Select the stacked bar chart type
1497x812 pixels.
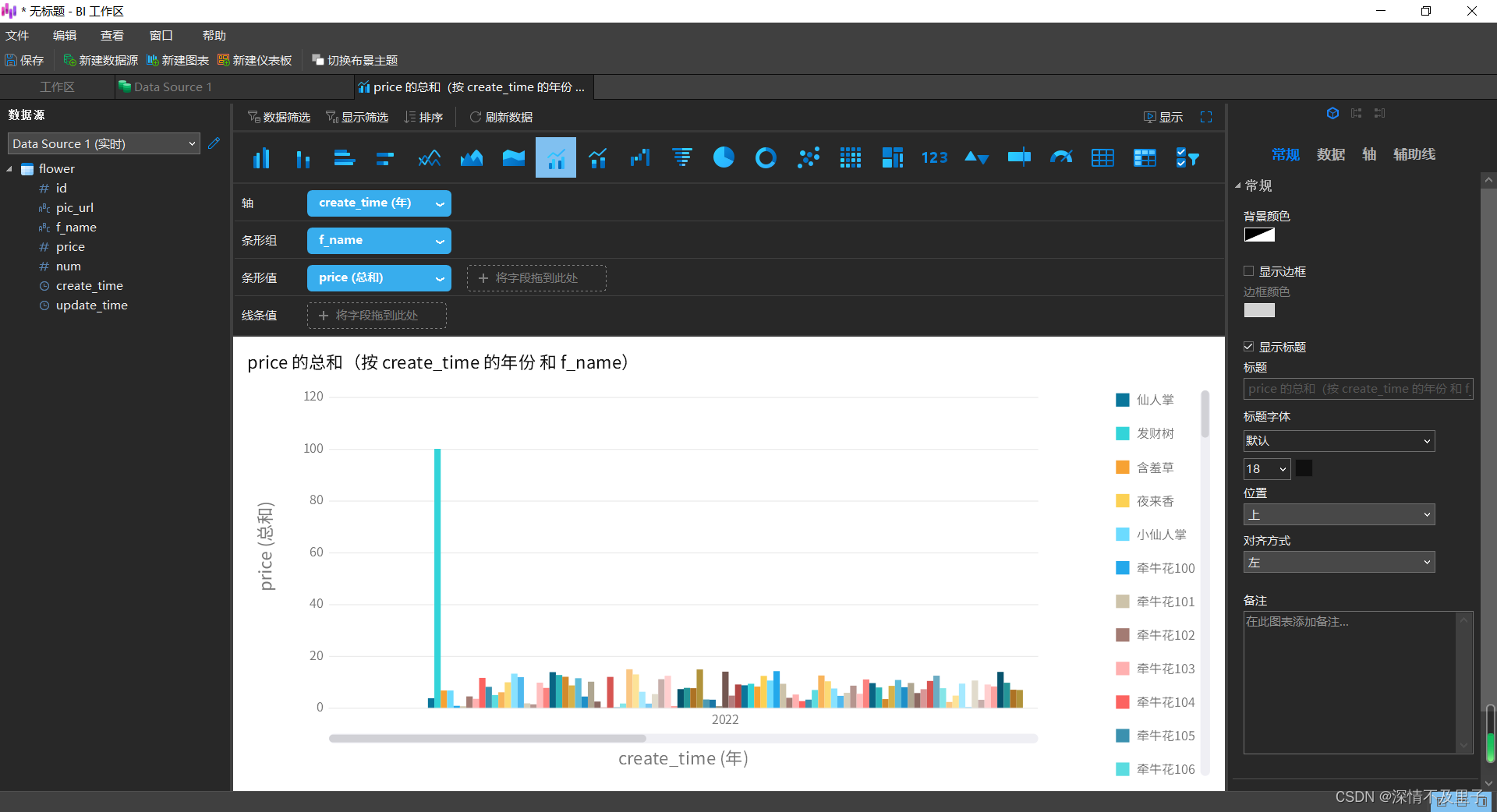tap(386, 158)
